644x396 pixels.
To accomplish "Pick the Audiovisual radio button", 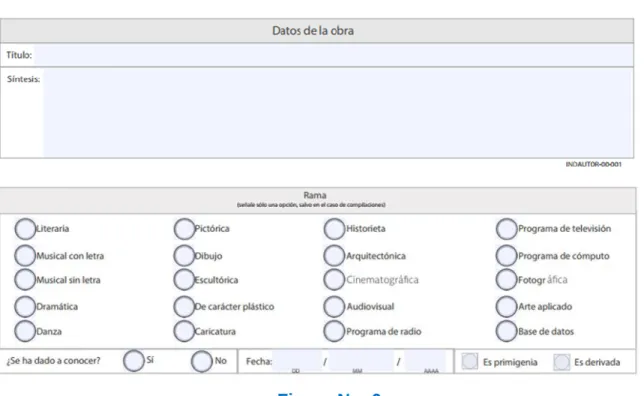I will [334, 306].
